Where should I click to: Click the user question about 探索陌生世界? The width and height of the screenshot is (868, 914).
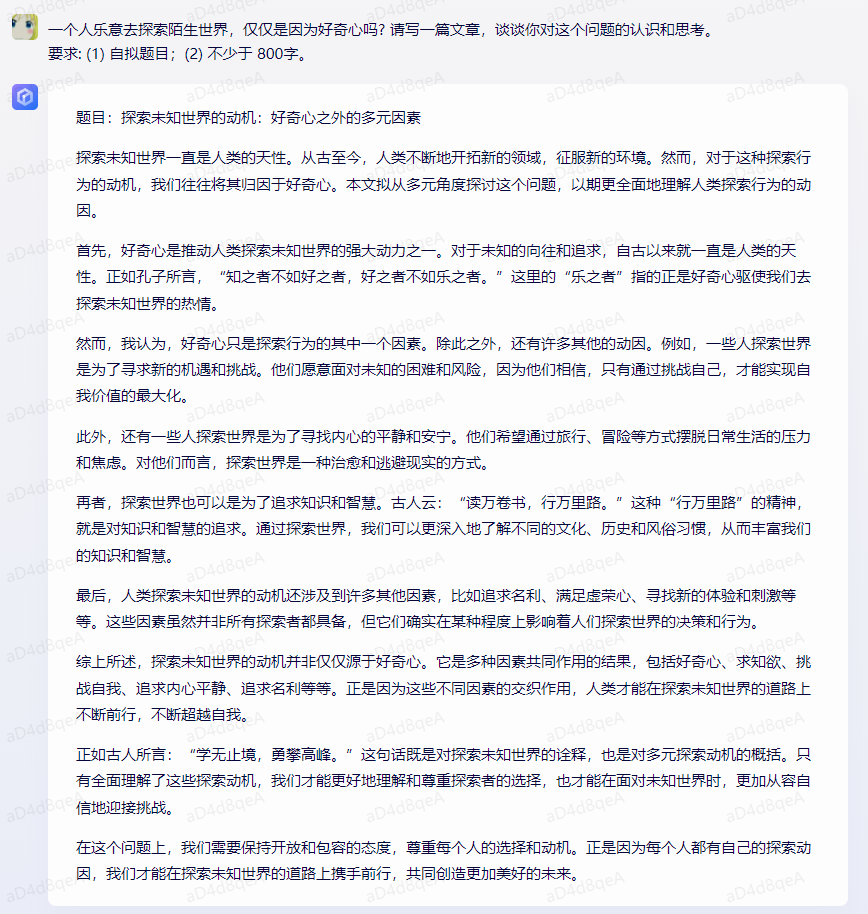click(382, 30)
